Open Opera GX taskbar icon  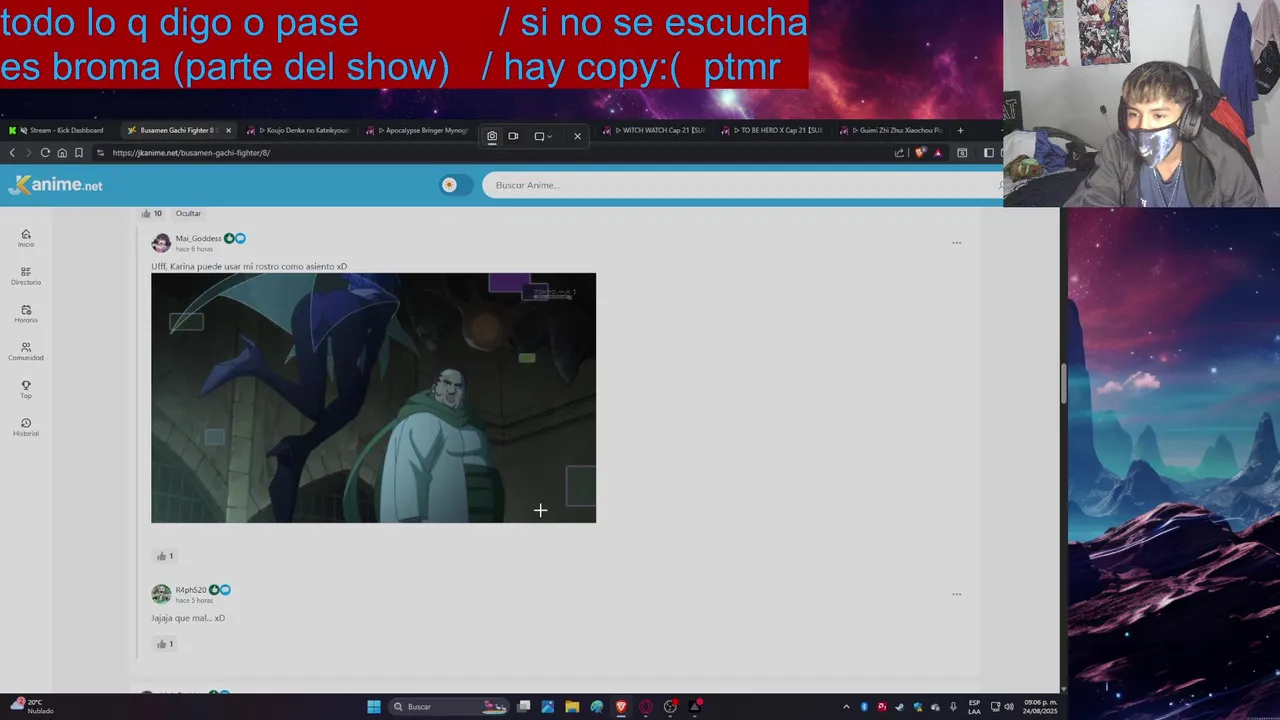click(646, 707)
